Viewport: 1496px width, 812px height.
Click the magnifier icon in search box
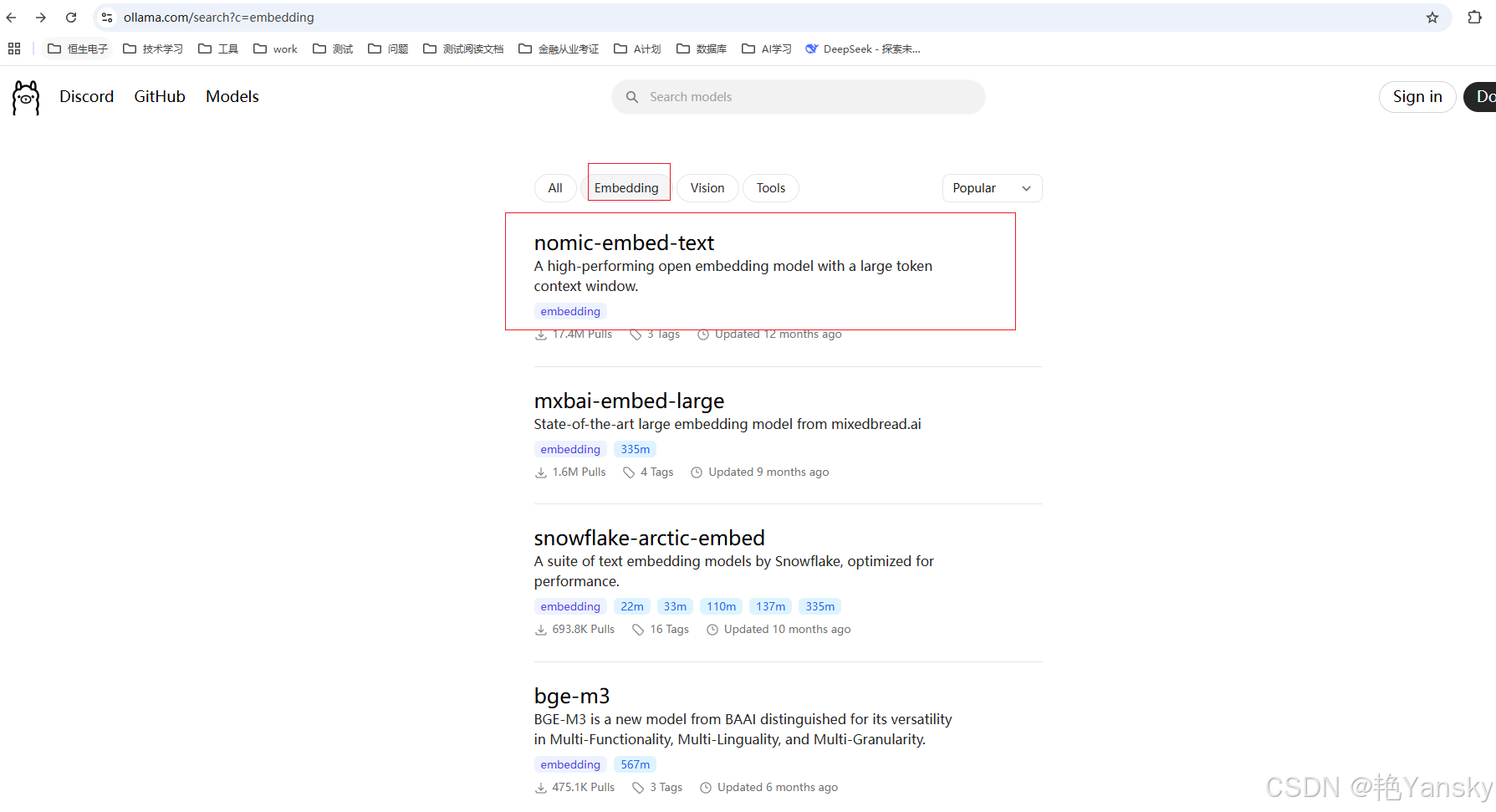[632, 97]
